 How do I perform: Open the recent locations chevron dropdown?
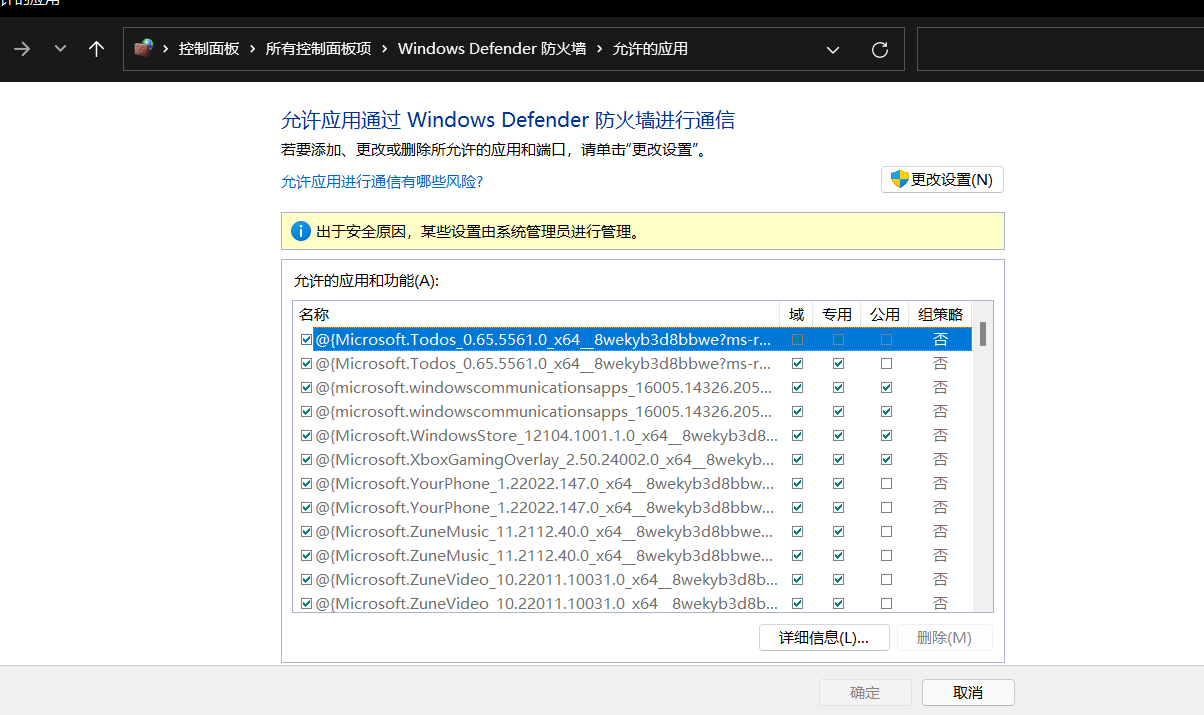(60, 48)
